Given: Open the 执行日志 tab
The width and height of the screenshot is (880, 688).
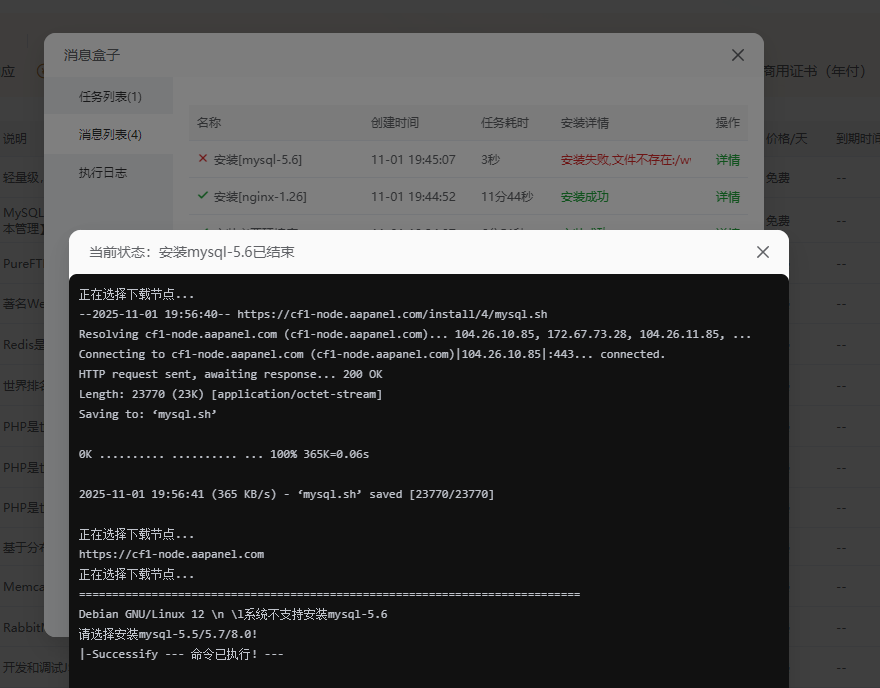Looking at the screenshot, I should (109, 172).
